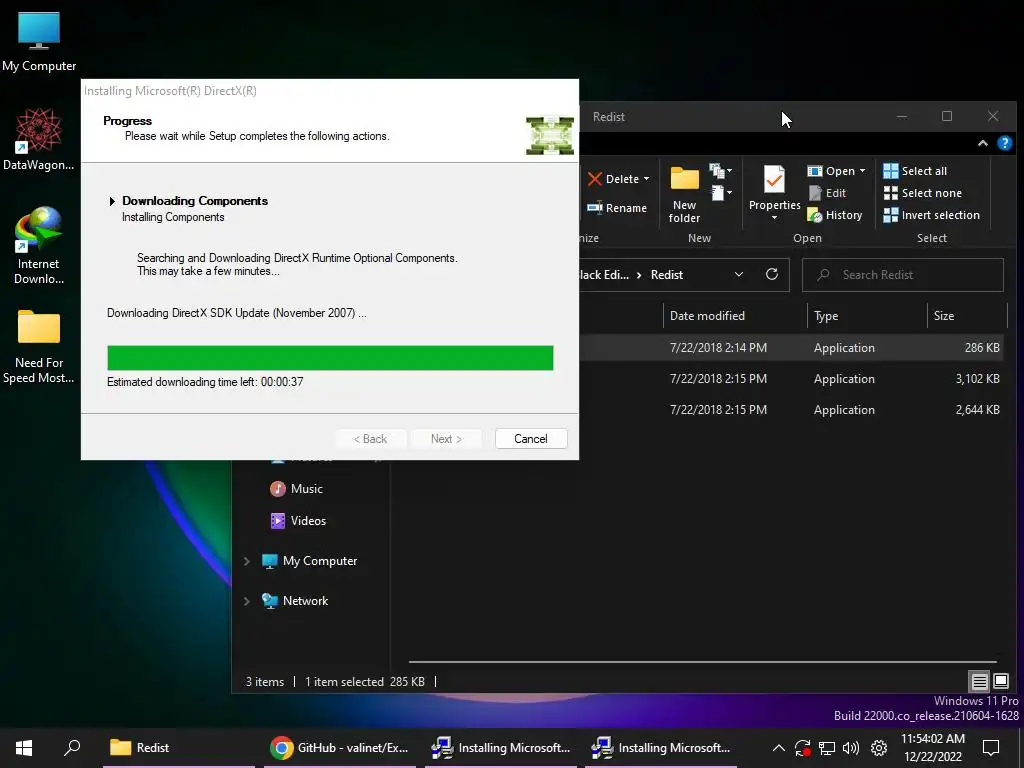Image resolution: width=1024 pixels, height=768 pixels.
Task: Expand My Computer tree node
Action: (x=247, y=561)
